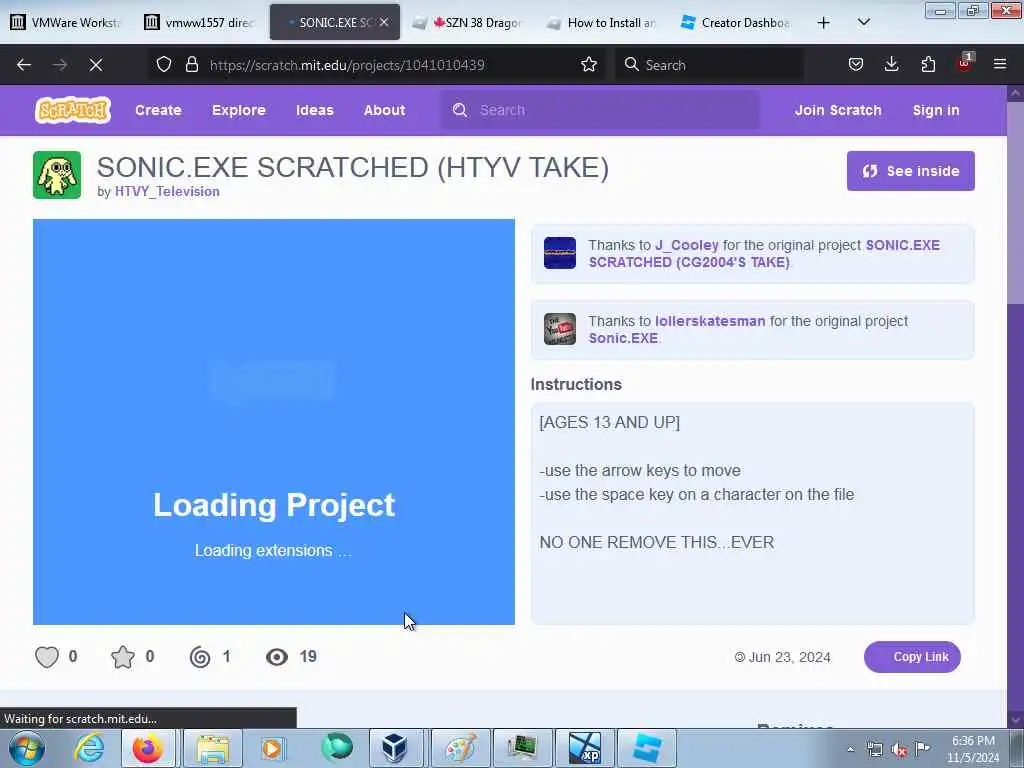
Task: Click the Scratch logo
Action: click(x=72, y=110)
